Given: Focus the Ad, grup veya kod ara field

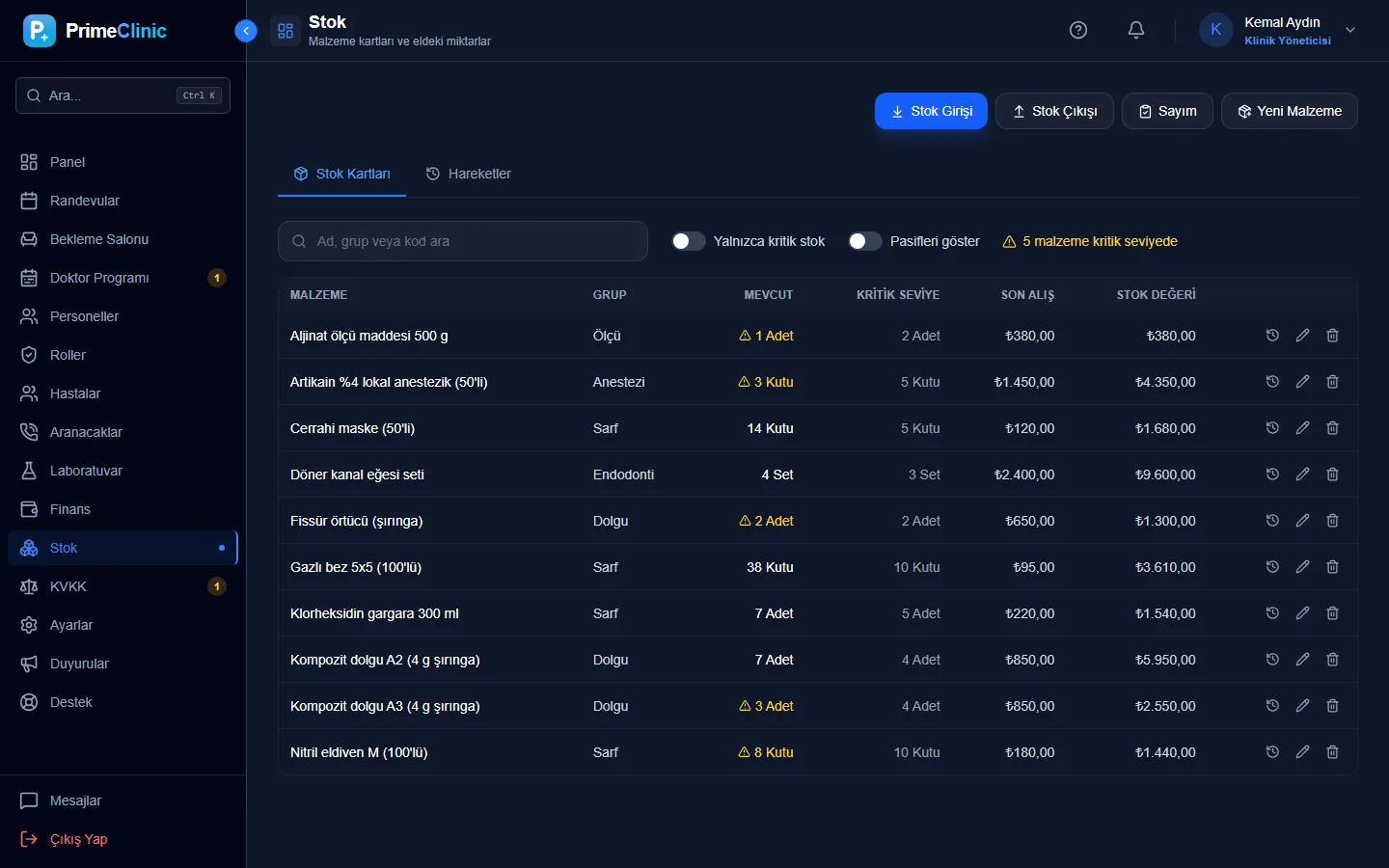Looking at the screenshot, I should click(x=463, y=241).
